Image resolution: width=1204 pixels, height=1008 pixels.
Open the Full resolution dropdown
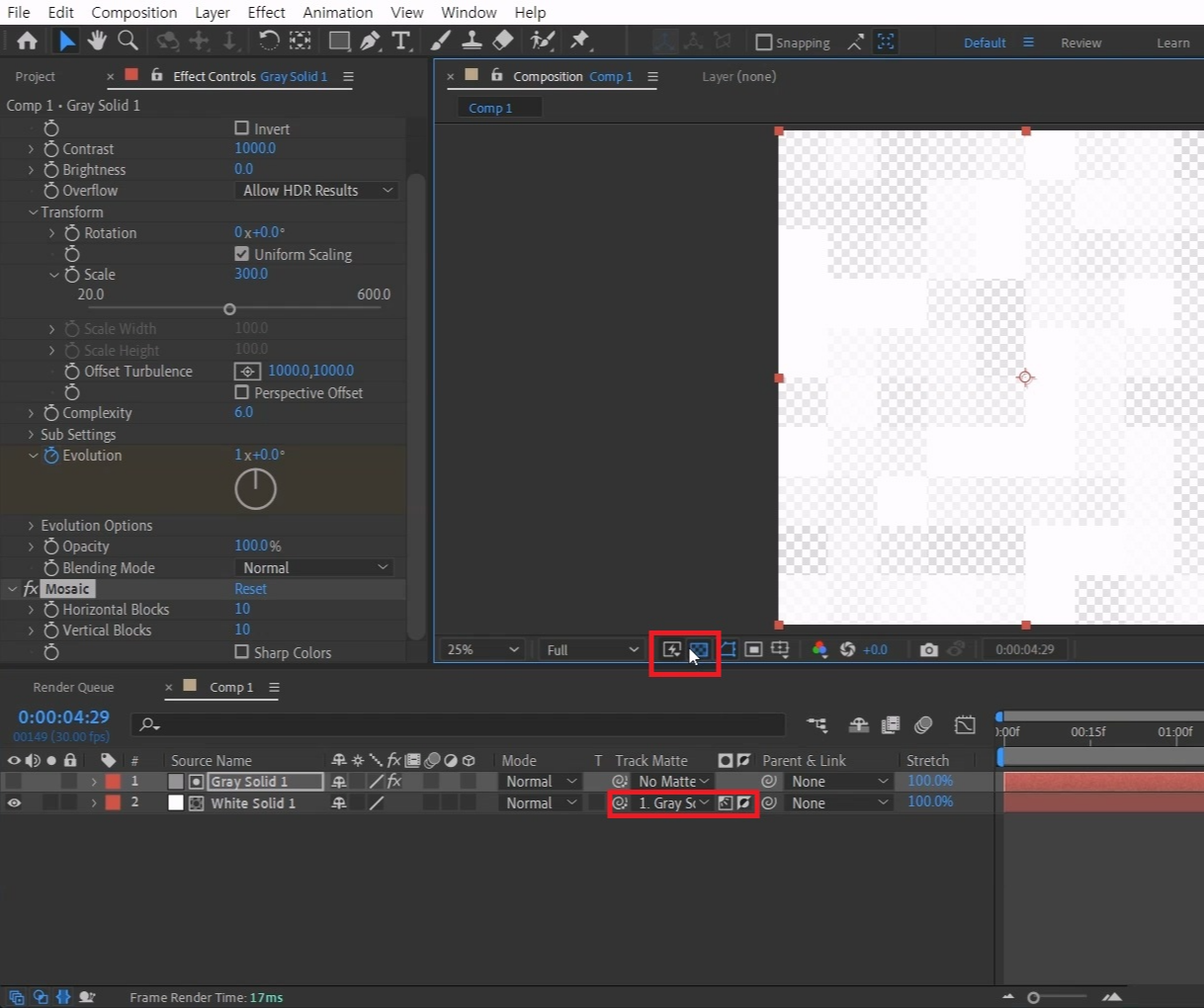(593, 649)
